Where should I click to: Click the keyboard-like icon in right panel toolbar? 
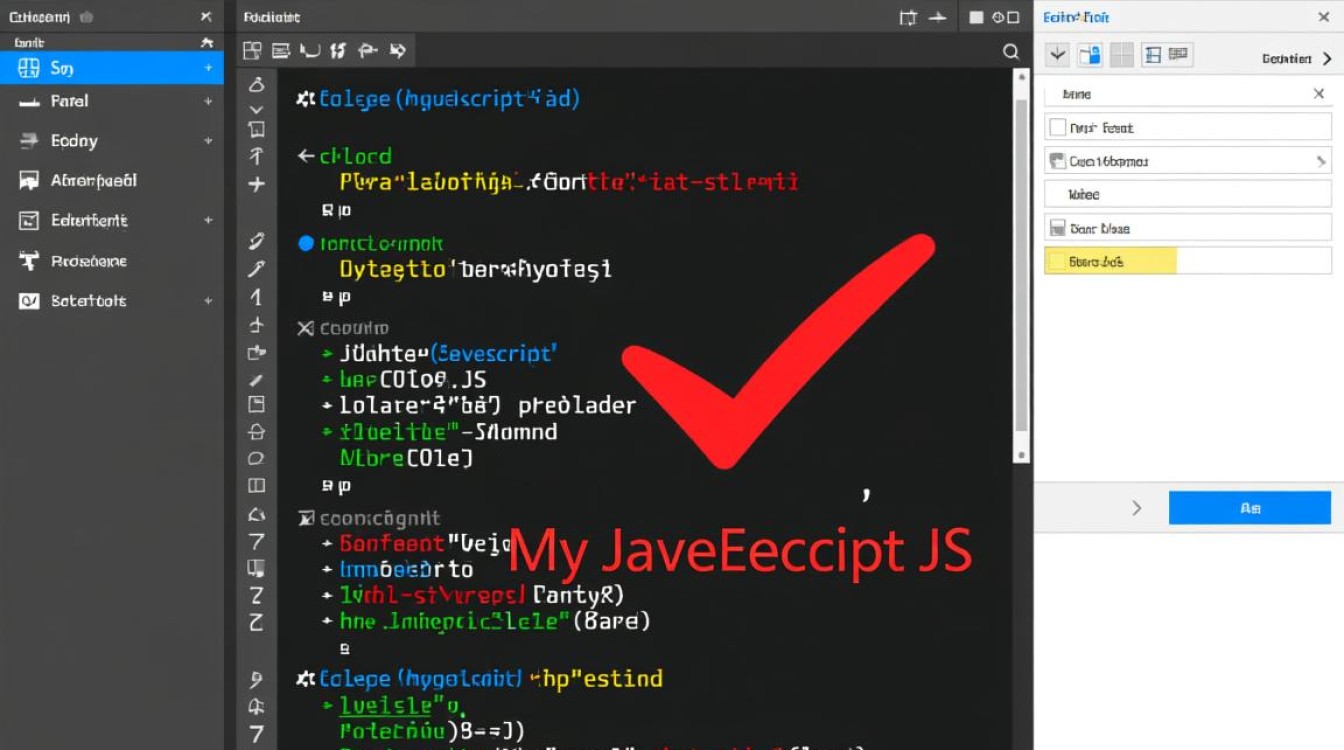coord(1179,54)
